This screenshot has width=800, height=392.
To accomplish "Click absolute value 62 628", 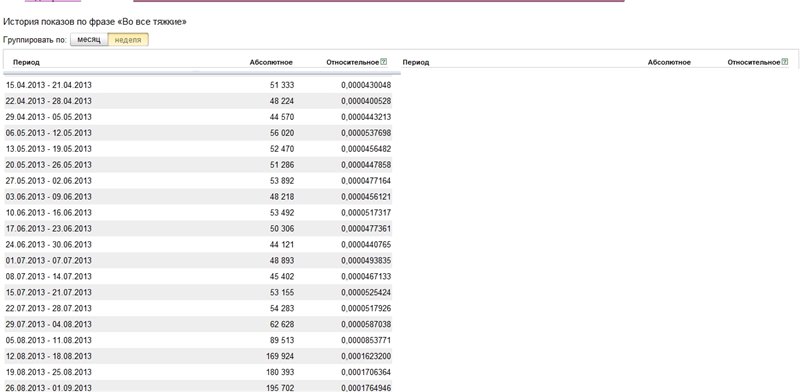I will [282, 324].
